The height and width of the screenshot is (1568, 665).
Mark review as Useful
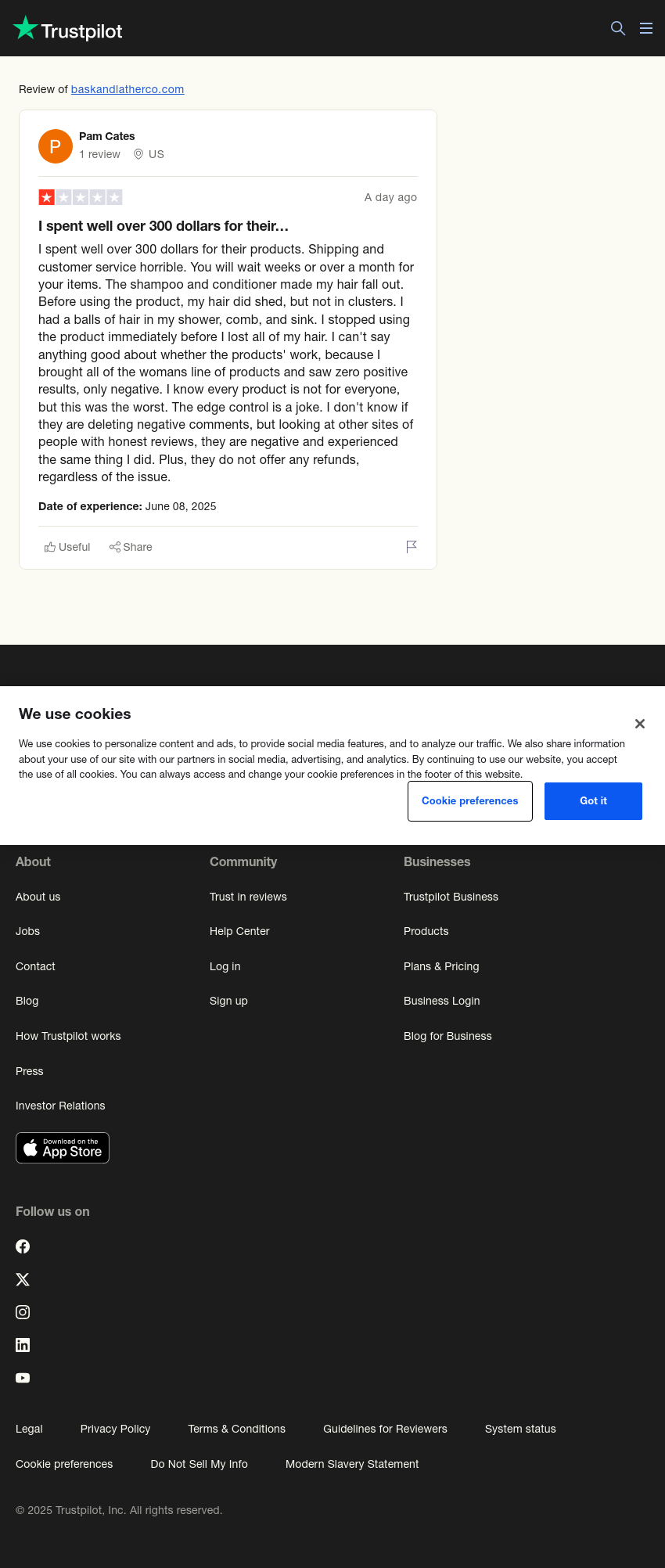coord(67,547)
